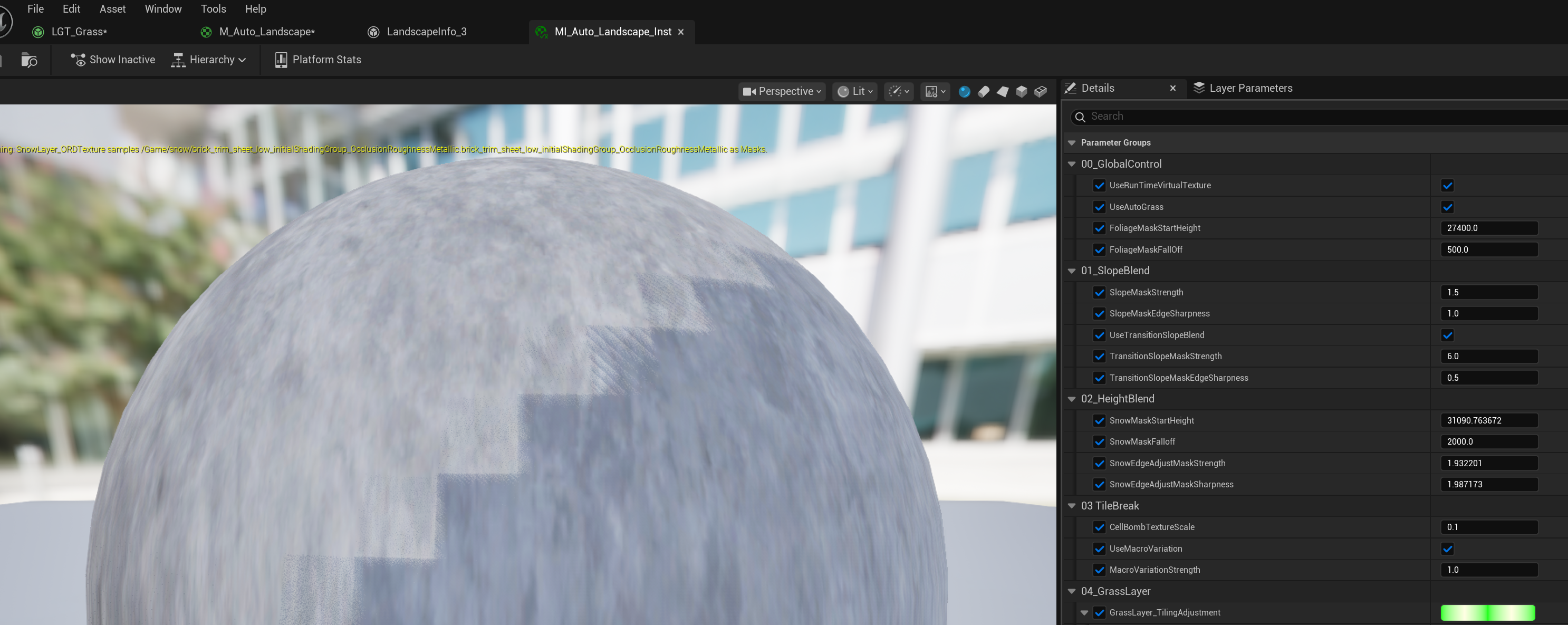Open the File menu
1568x625 pixels.
tap(35, 9)
